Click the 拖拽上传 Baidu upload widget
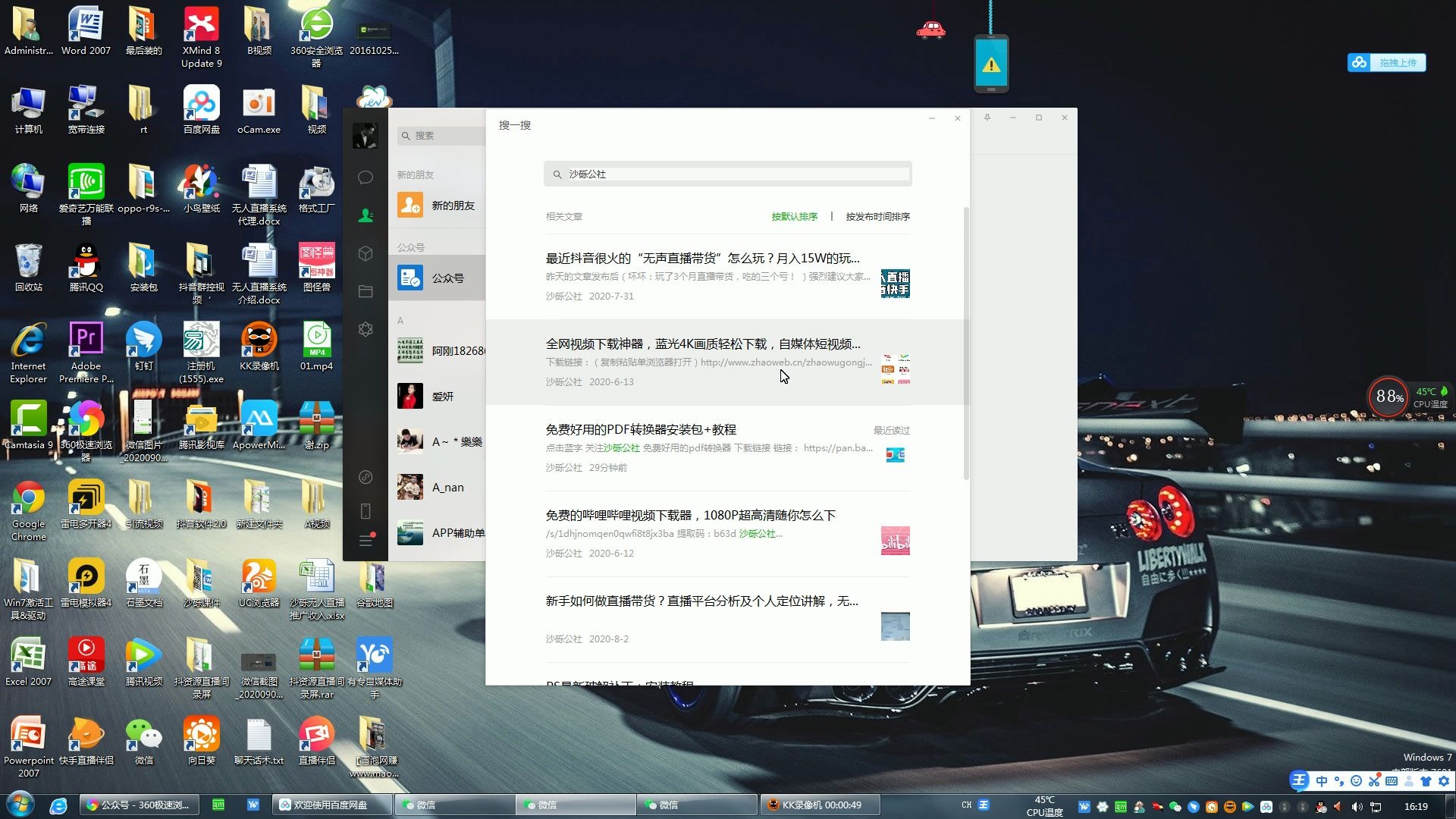 tap(1387, 63)
